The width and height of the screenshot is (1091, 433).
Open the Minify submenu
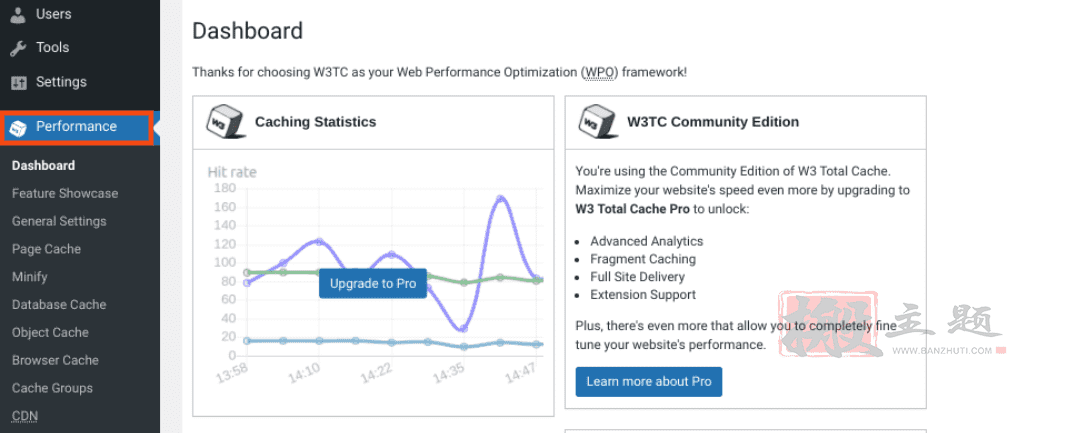[x=29, y=277]
